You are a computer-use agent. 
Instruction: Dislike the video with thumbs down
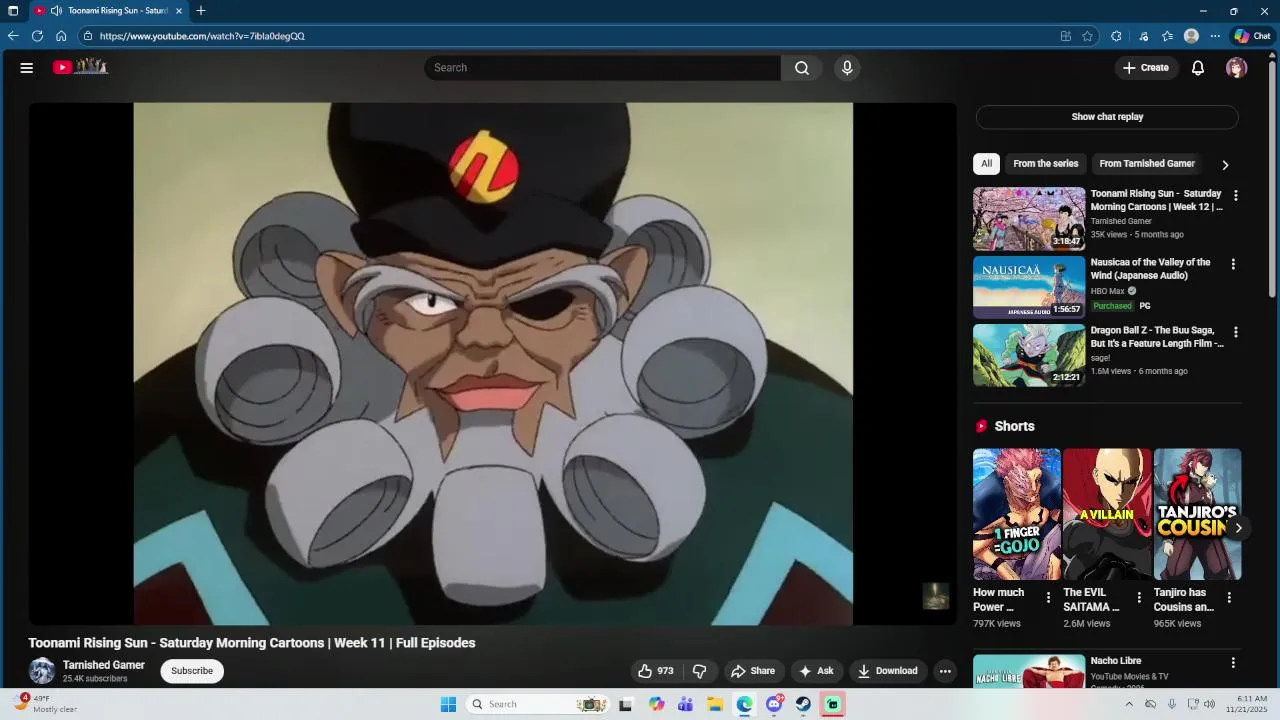[700, 671]
